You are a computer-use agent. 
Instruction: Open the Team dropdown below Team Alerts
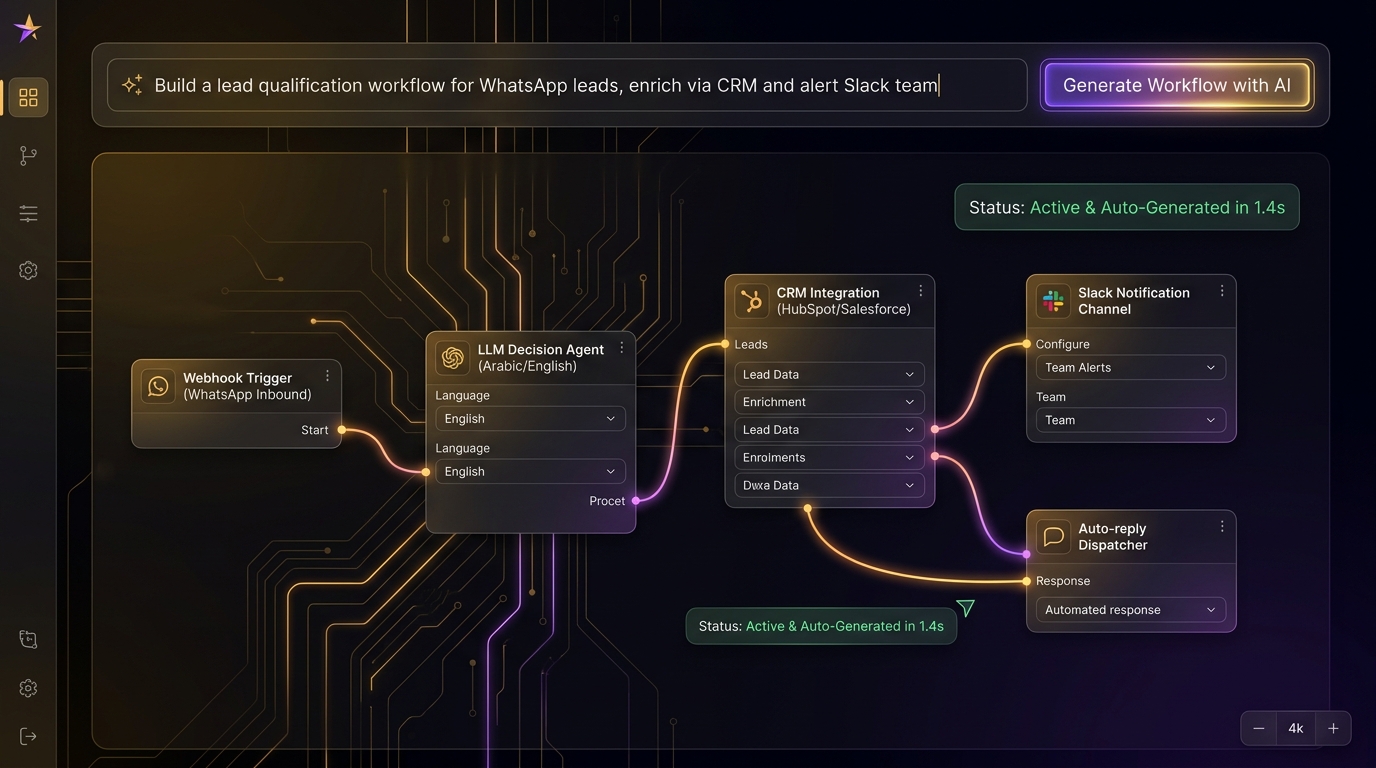point(1131,421)
